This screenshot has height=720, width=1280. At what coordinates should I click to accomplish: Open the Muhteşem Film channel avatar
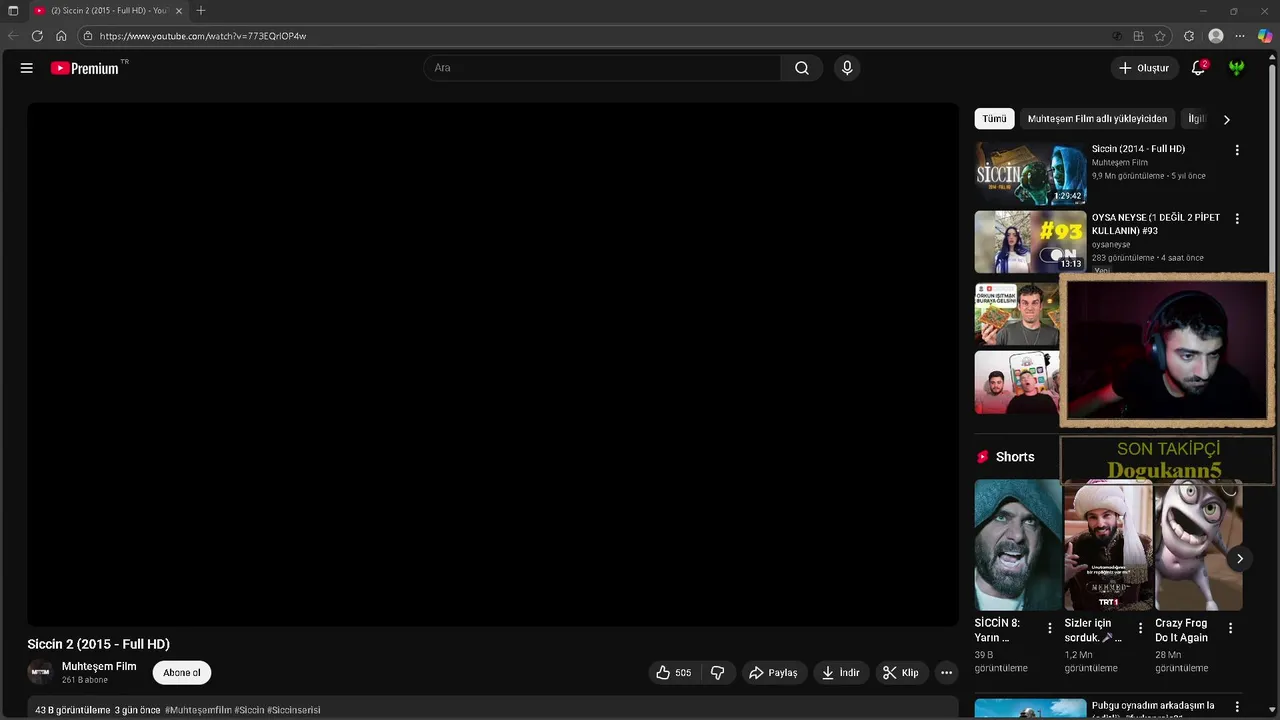(x=40, y=673)
